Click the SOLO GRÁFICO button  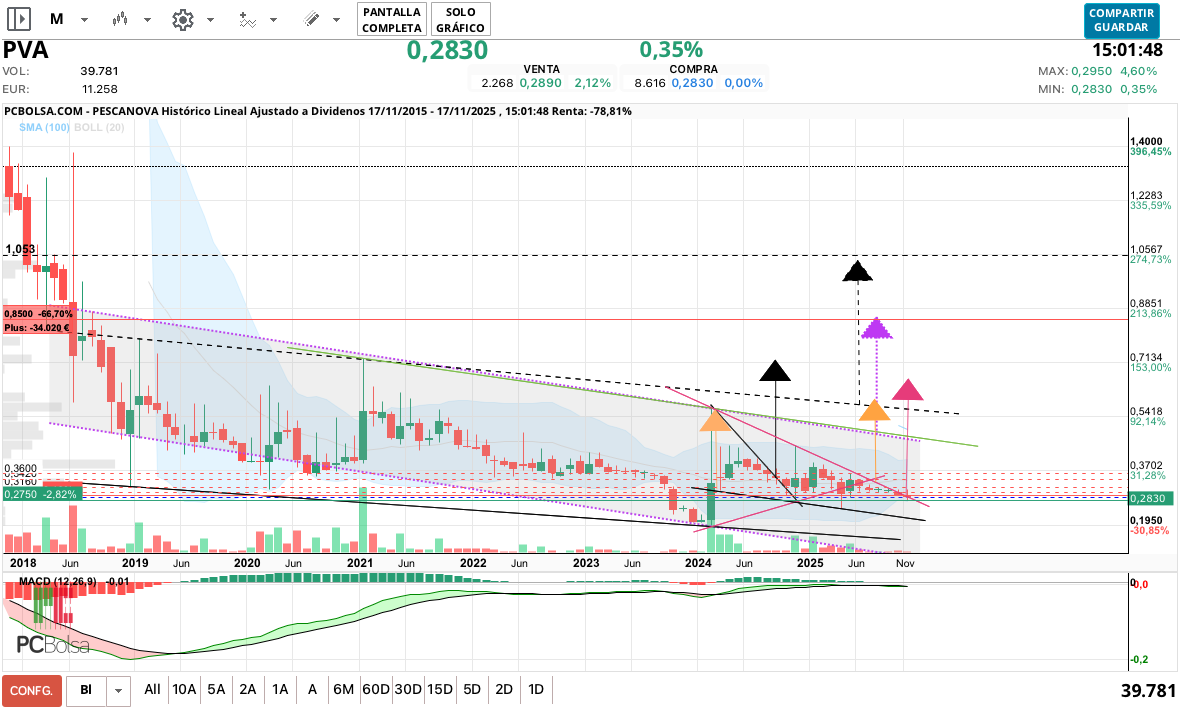tap(461, 20)
